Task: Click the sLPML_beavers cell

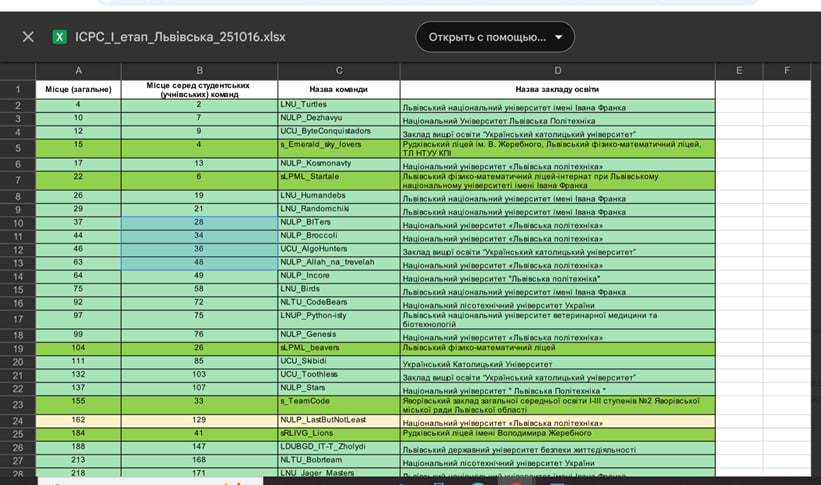Action: [339, 348]
